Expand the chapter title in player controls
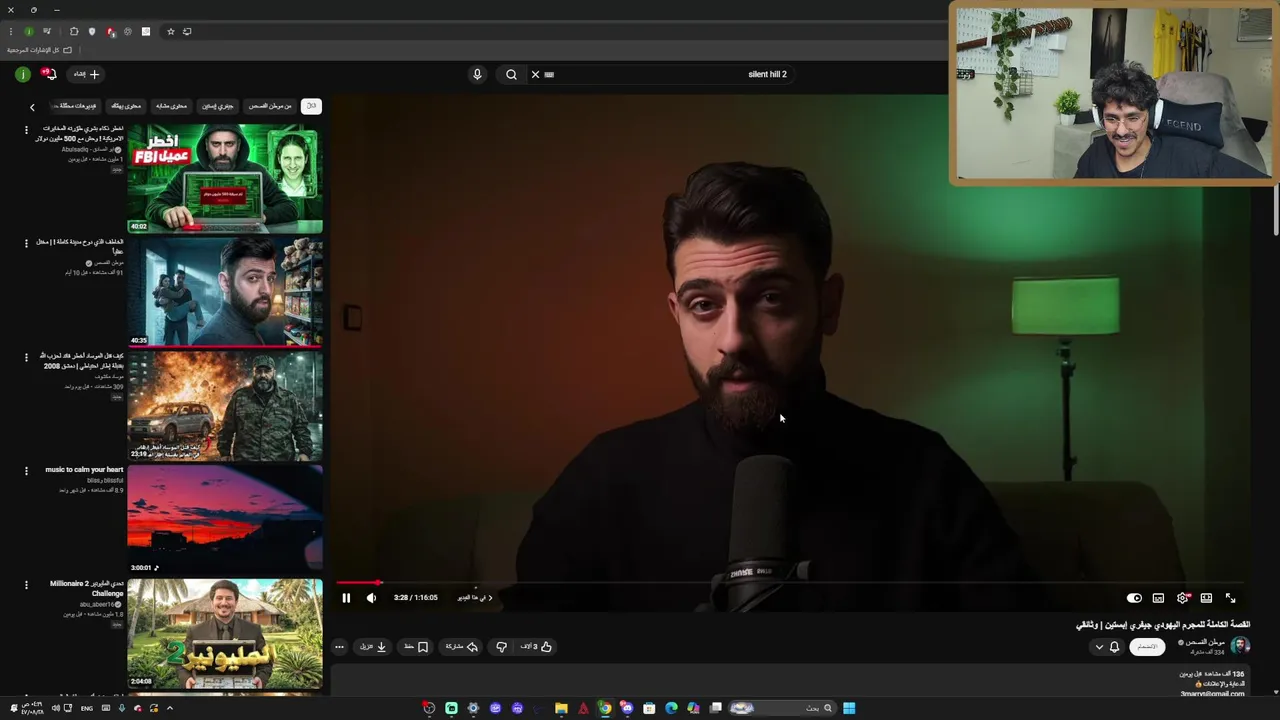1280x720 pixels. pyautogui.click(x=475, y=598)
